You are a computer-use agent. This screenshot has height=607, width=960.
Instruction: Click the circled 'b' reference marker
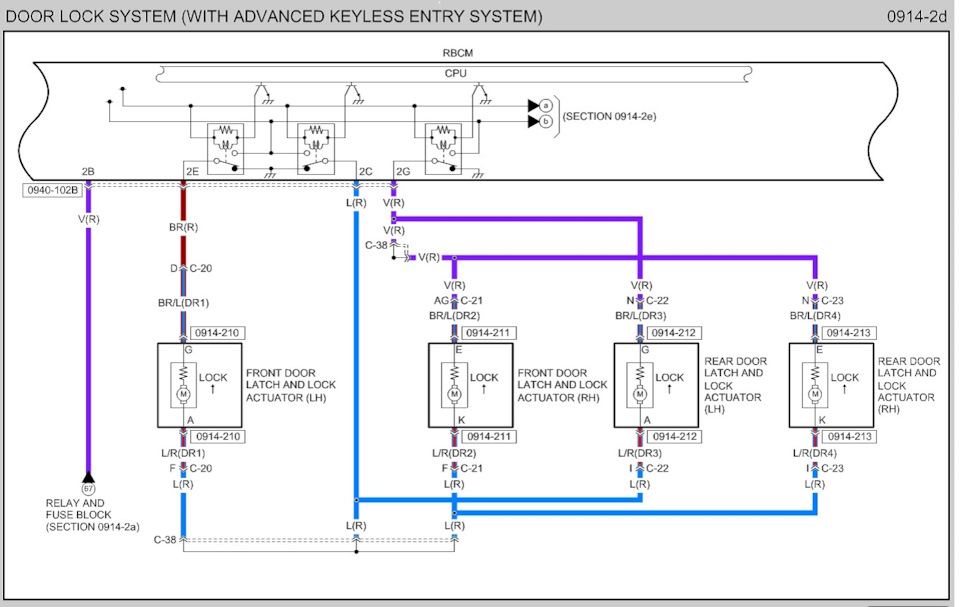click(x=546, y=122)
